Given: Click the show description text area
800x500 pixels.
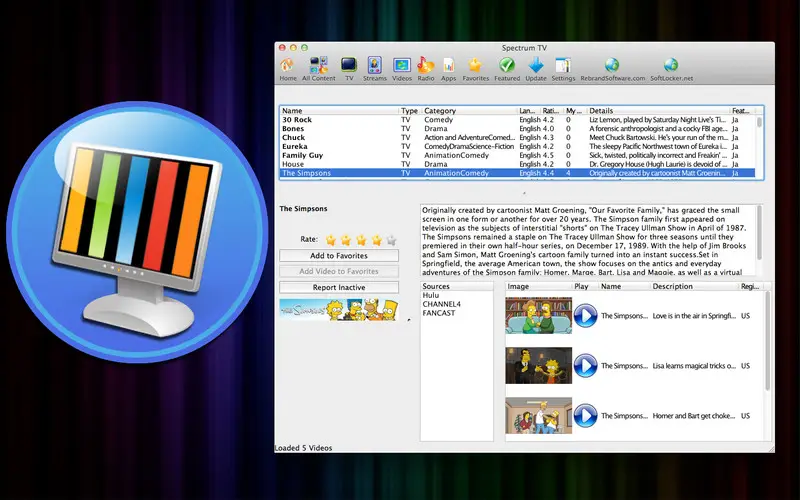Looking at the screenshot, I should (587, 240).
